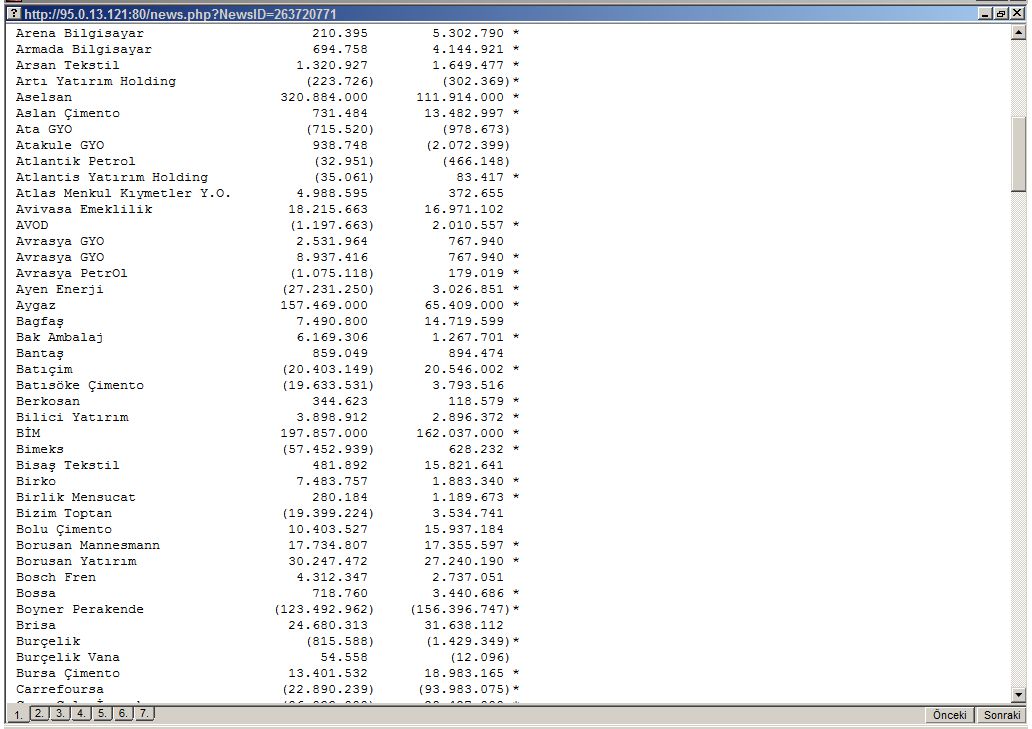
Task: Click the Borusan Mannesmann entry
Action: pos(88,545)
